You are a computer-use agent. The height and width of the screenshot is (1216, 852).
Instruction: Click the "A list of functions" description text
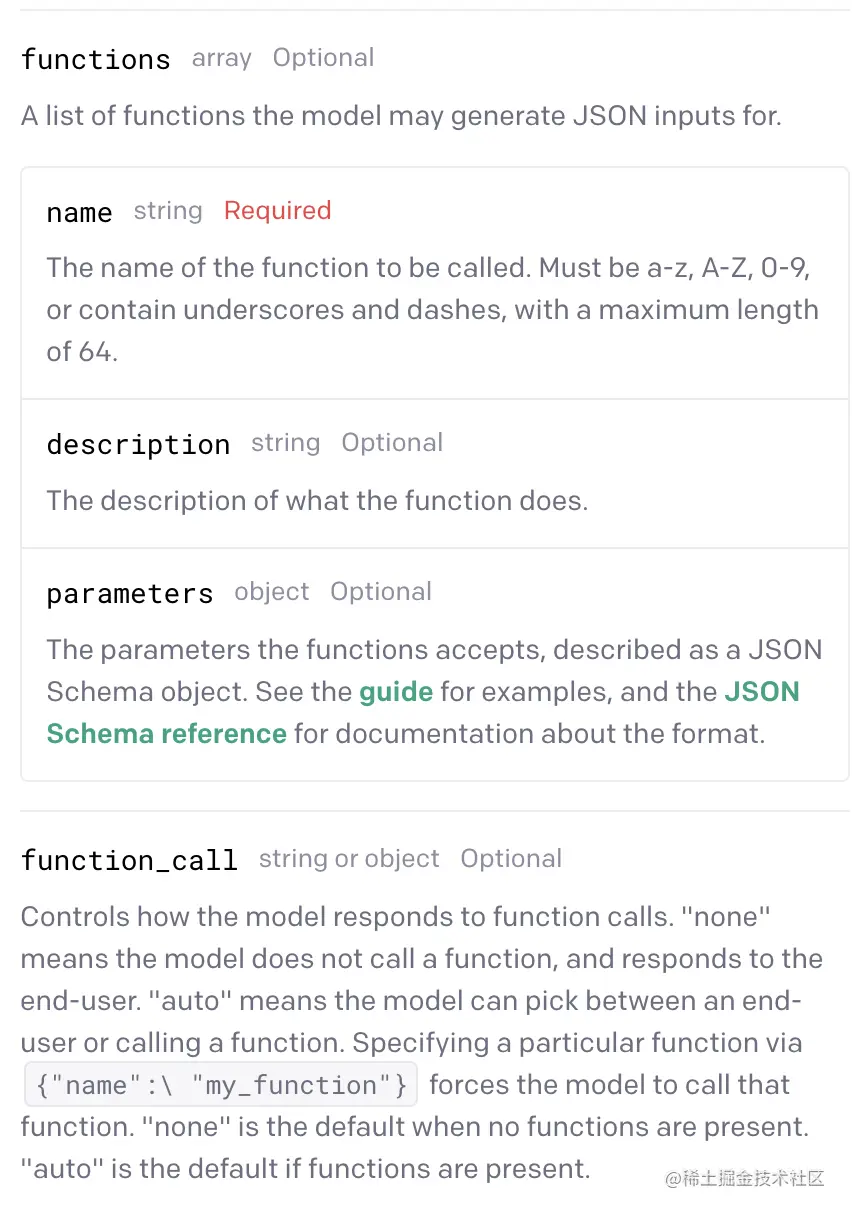point(401,116)
